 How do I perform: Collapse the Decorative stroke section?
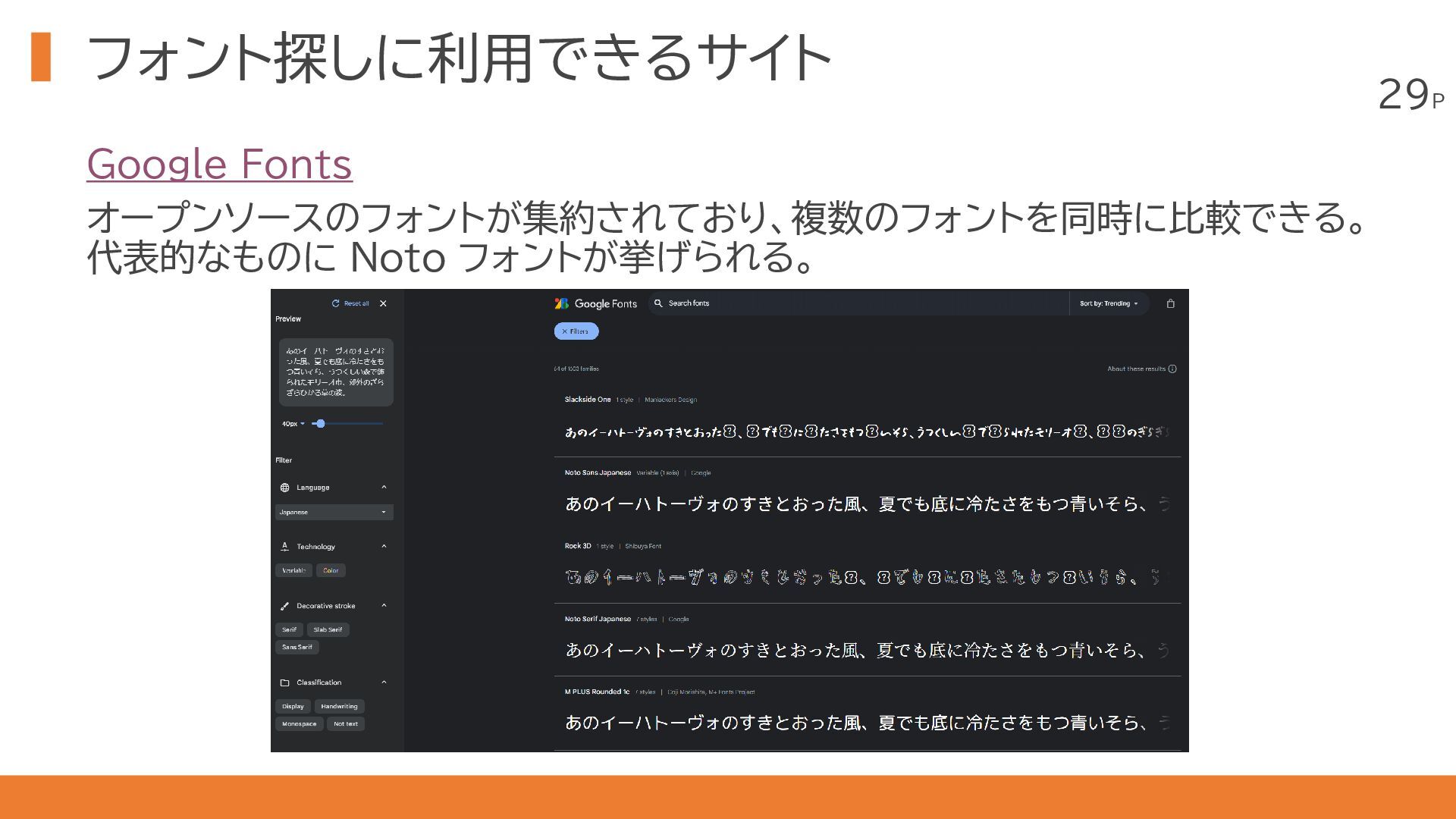click(x=384, y=605)
